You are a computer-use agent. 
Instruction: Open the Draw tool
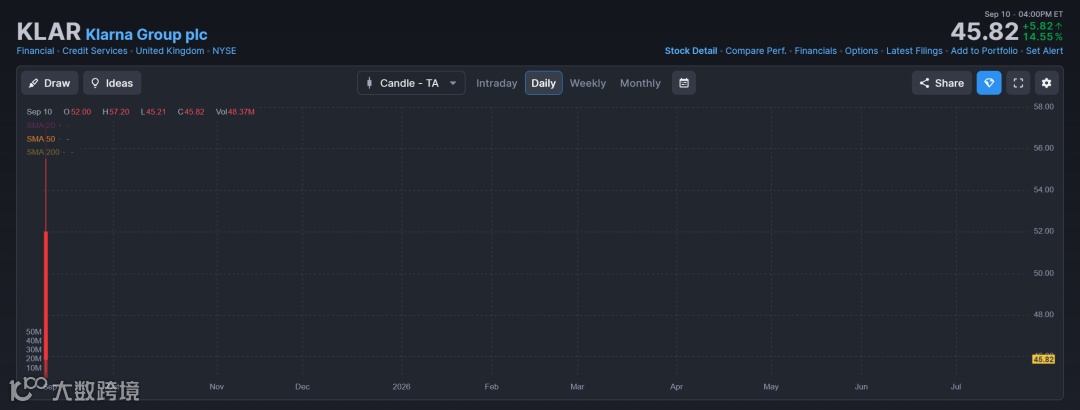pyautogui.click(x=50, y=83)
